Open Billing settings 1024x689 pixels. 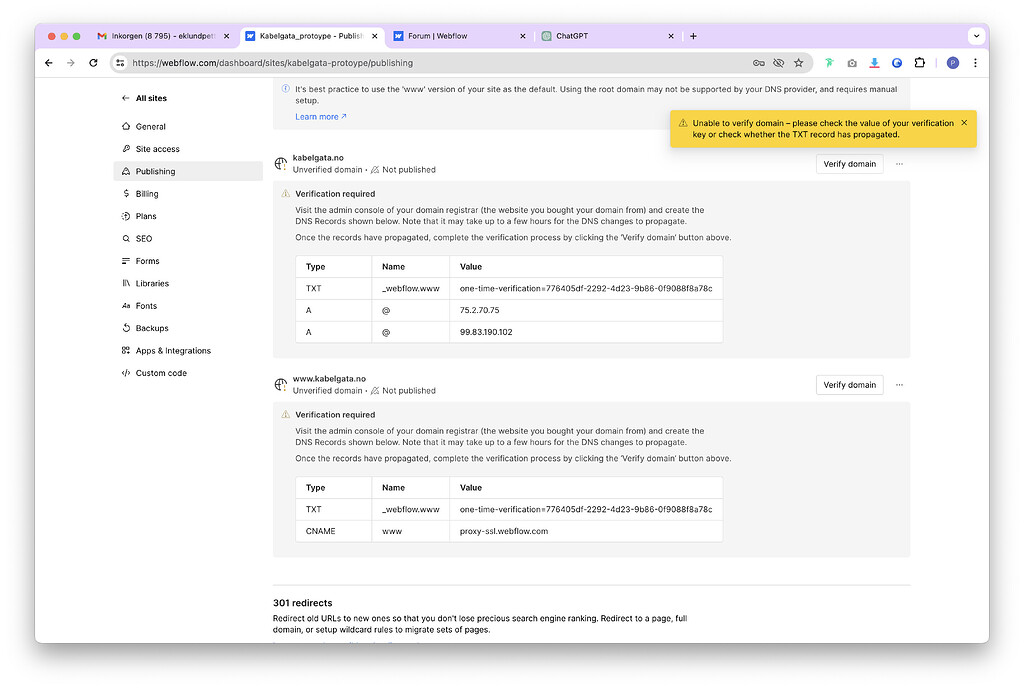click(188, 193)
